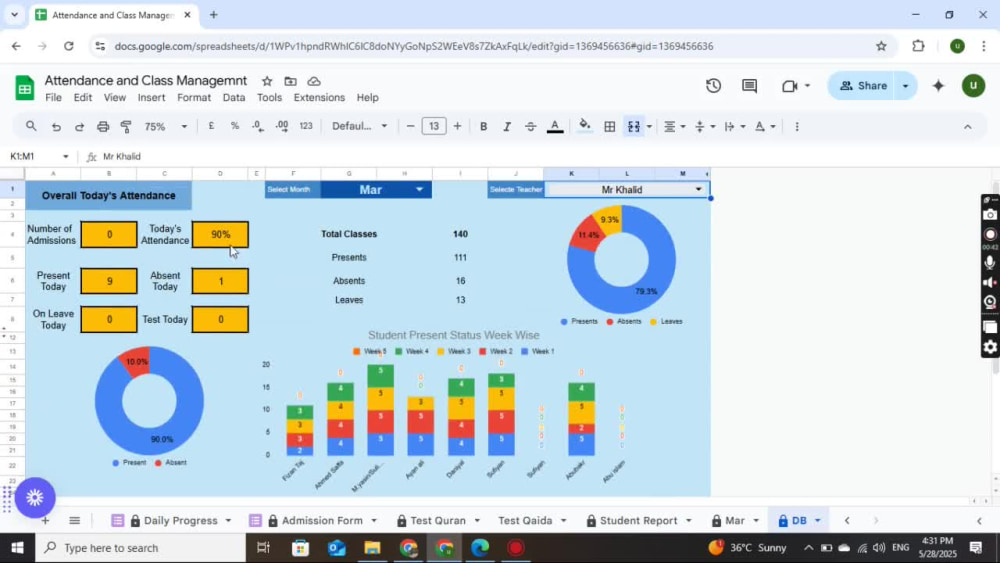Open version history clock icon
Screen dimensions: 1000x563
coord(713,85)
